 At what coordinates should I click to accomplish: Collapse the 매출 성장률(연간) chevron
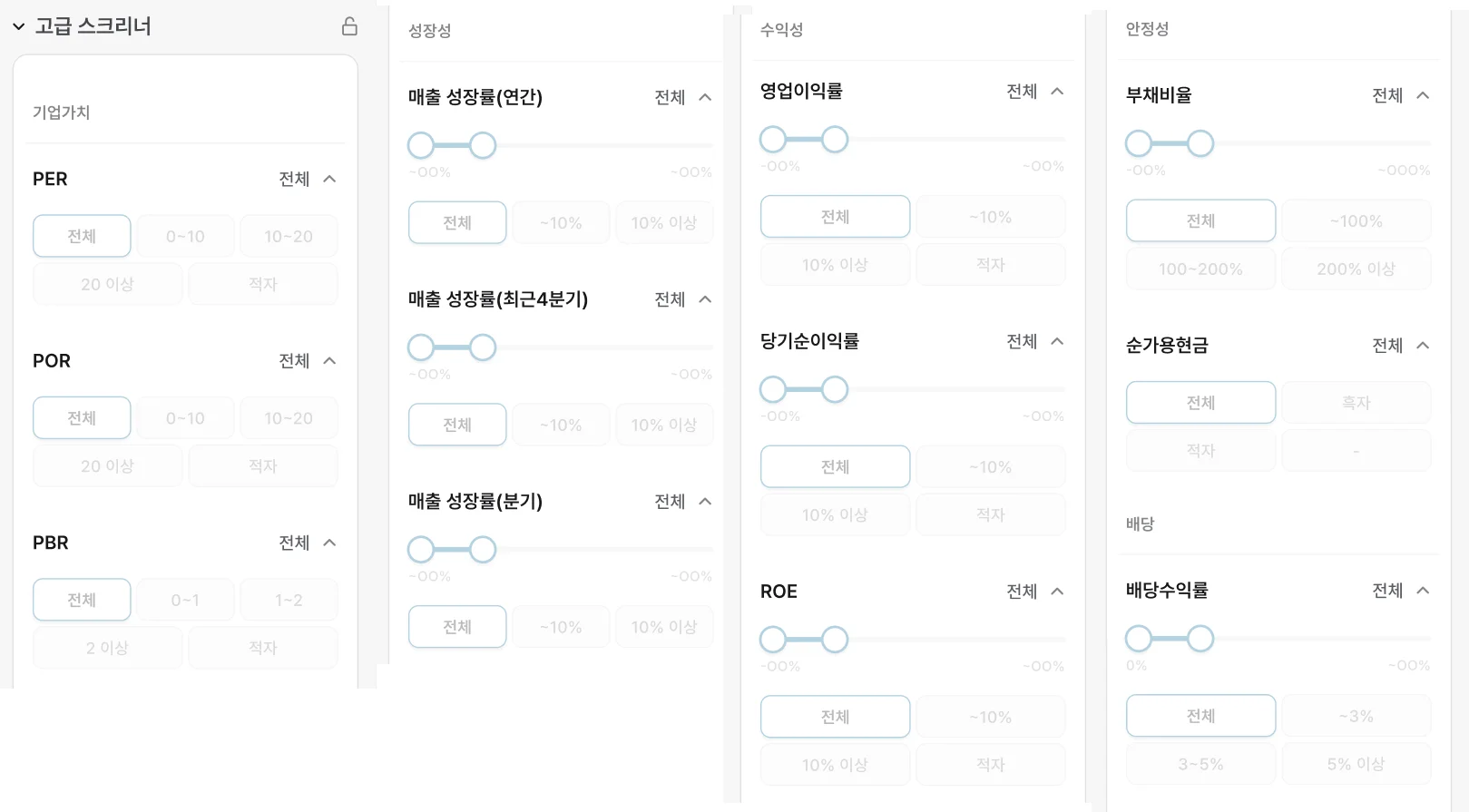705,97
